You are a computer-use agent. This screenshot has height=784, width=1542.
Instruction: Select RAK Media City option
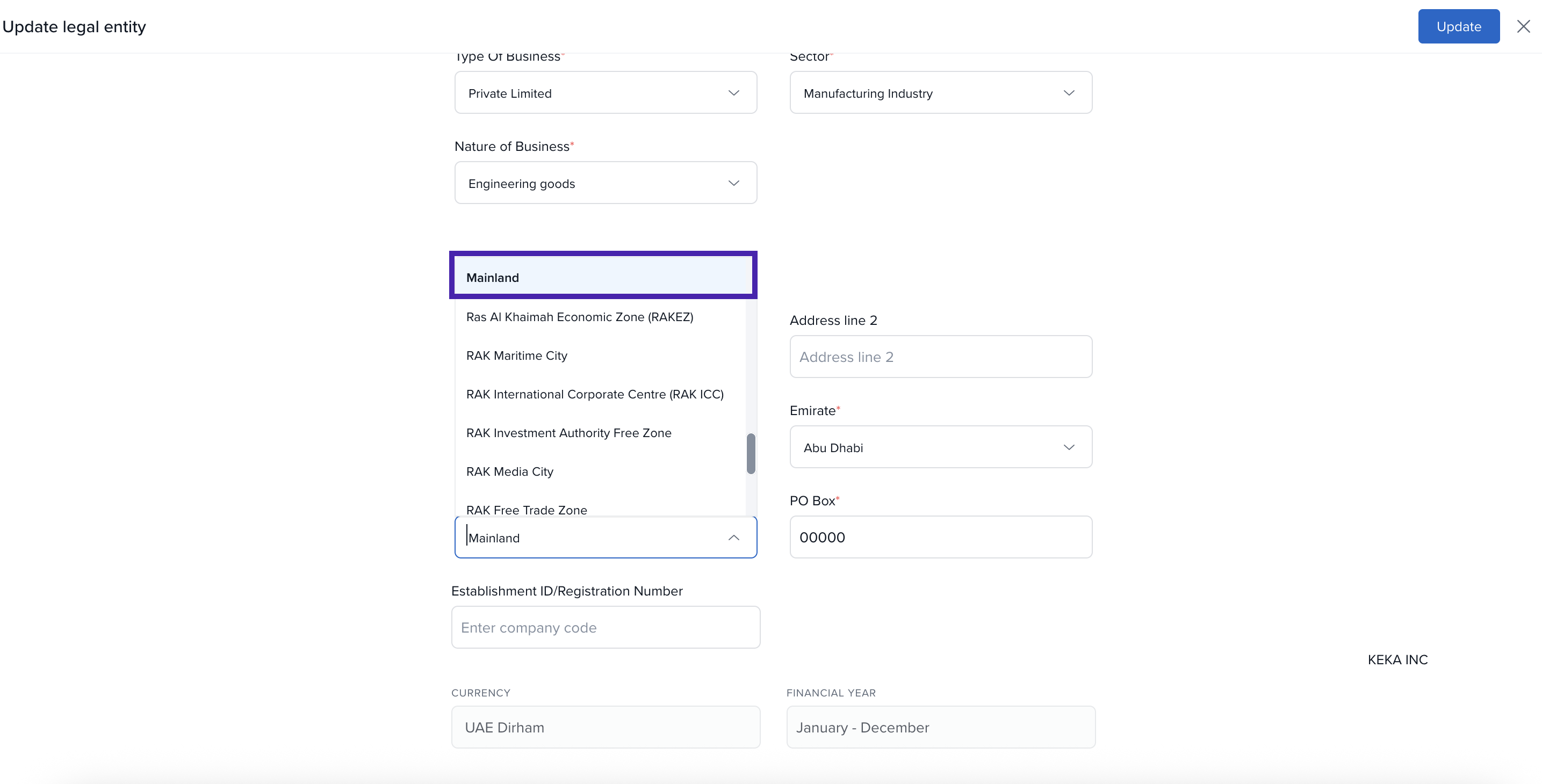pos(509,471)
